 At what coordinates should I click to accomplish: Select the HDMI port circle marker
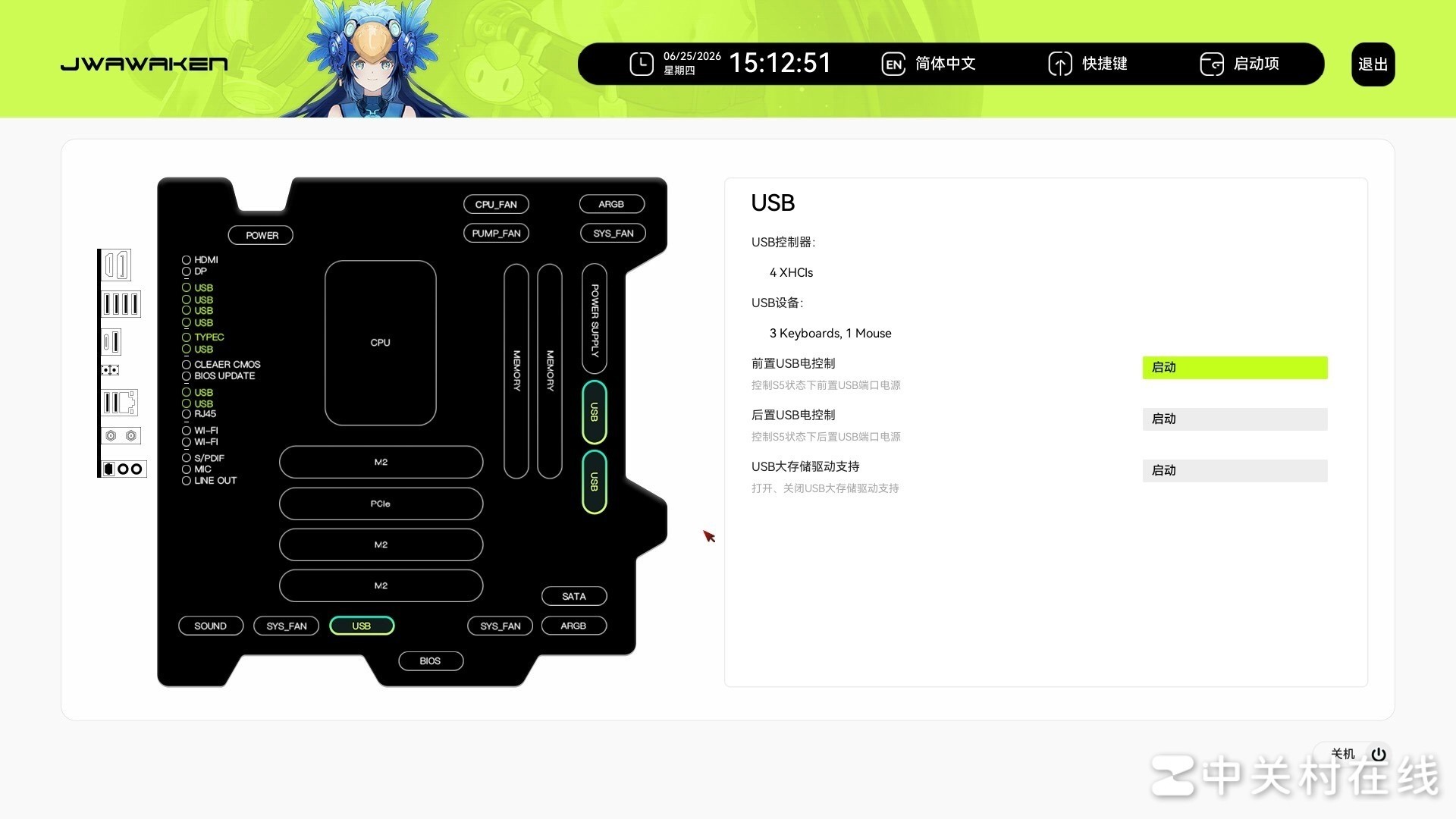pos(186,259)
